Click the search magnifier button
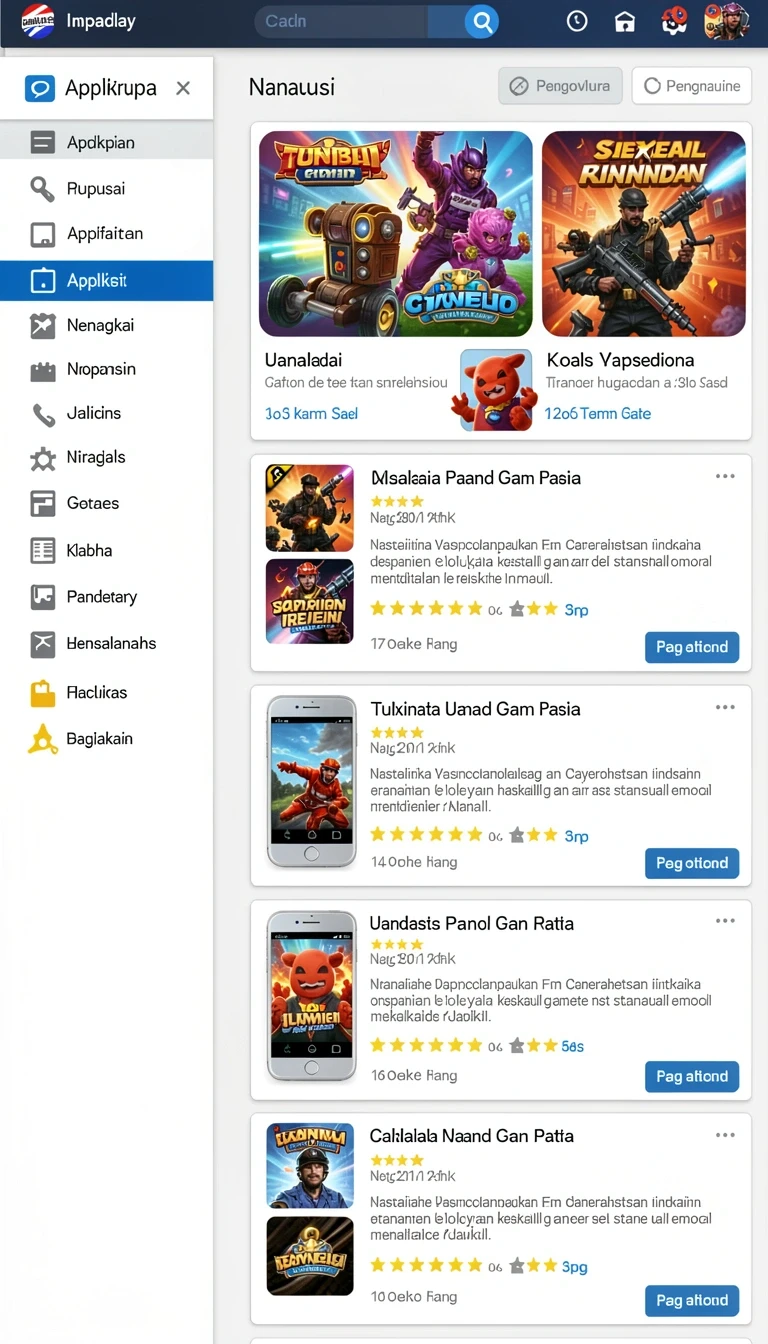Image resolution: width=768 pixels, height=1344 pixels. pos(481,21)
